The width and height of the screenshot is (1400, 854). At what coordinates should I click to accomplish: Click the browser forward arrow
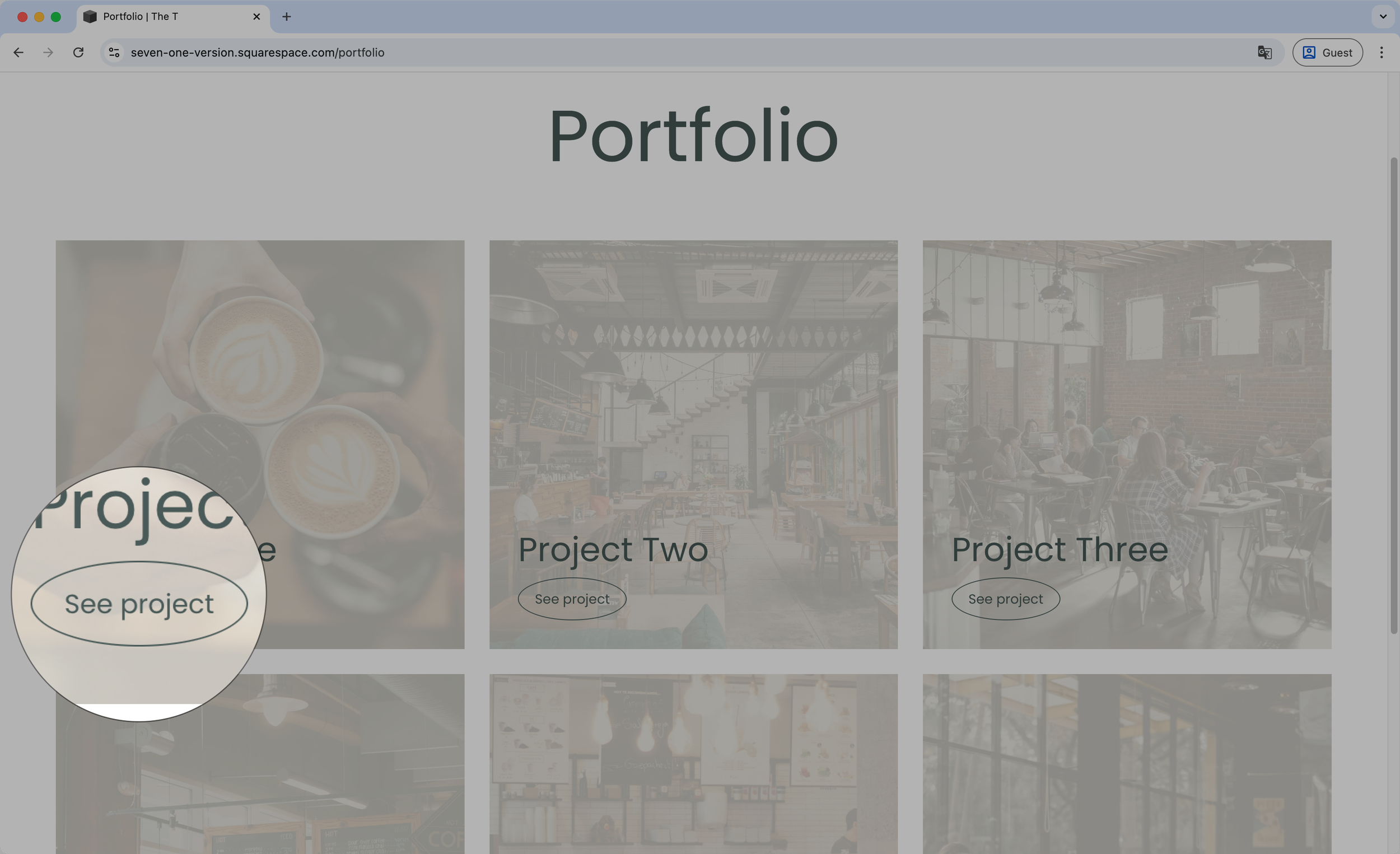(48, 52)
